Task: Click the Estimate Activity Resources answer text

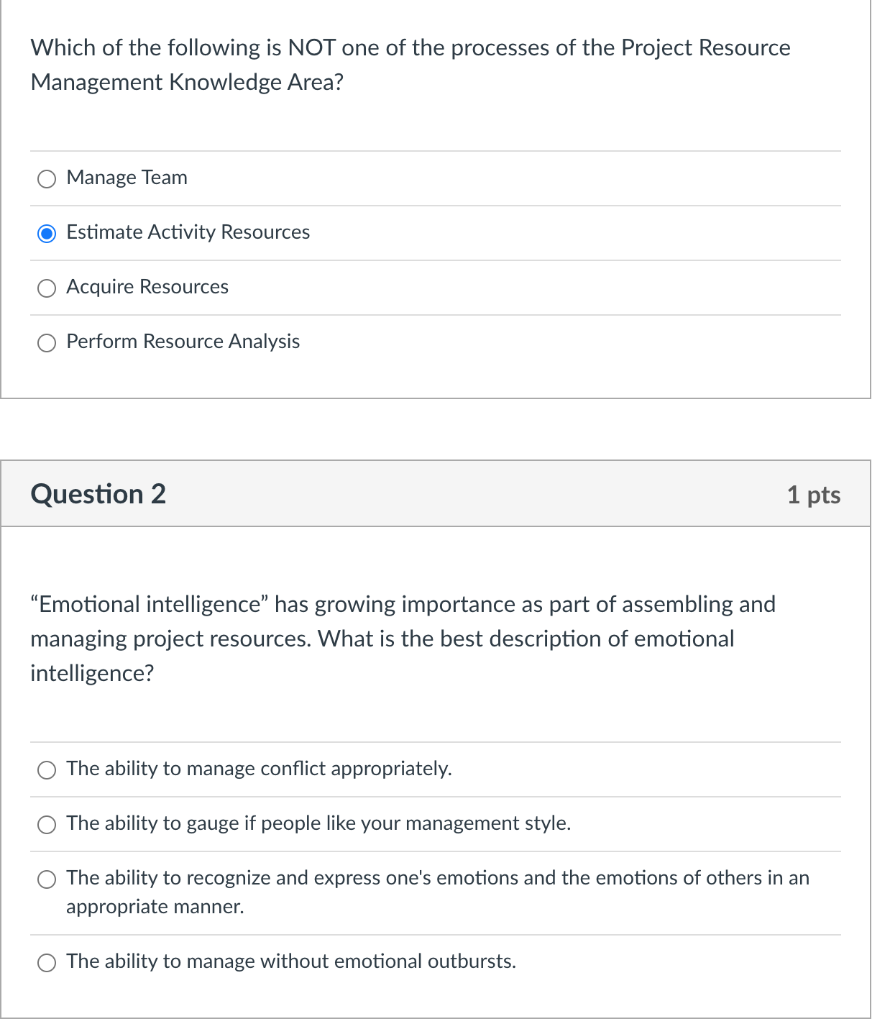Action: (x=188, y=232)
